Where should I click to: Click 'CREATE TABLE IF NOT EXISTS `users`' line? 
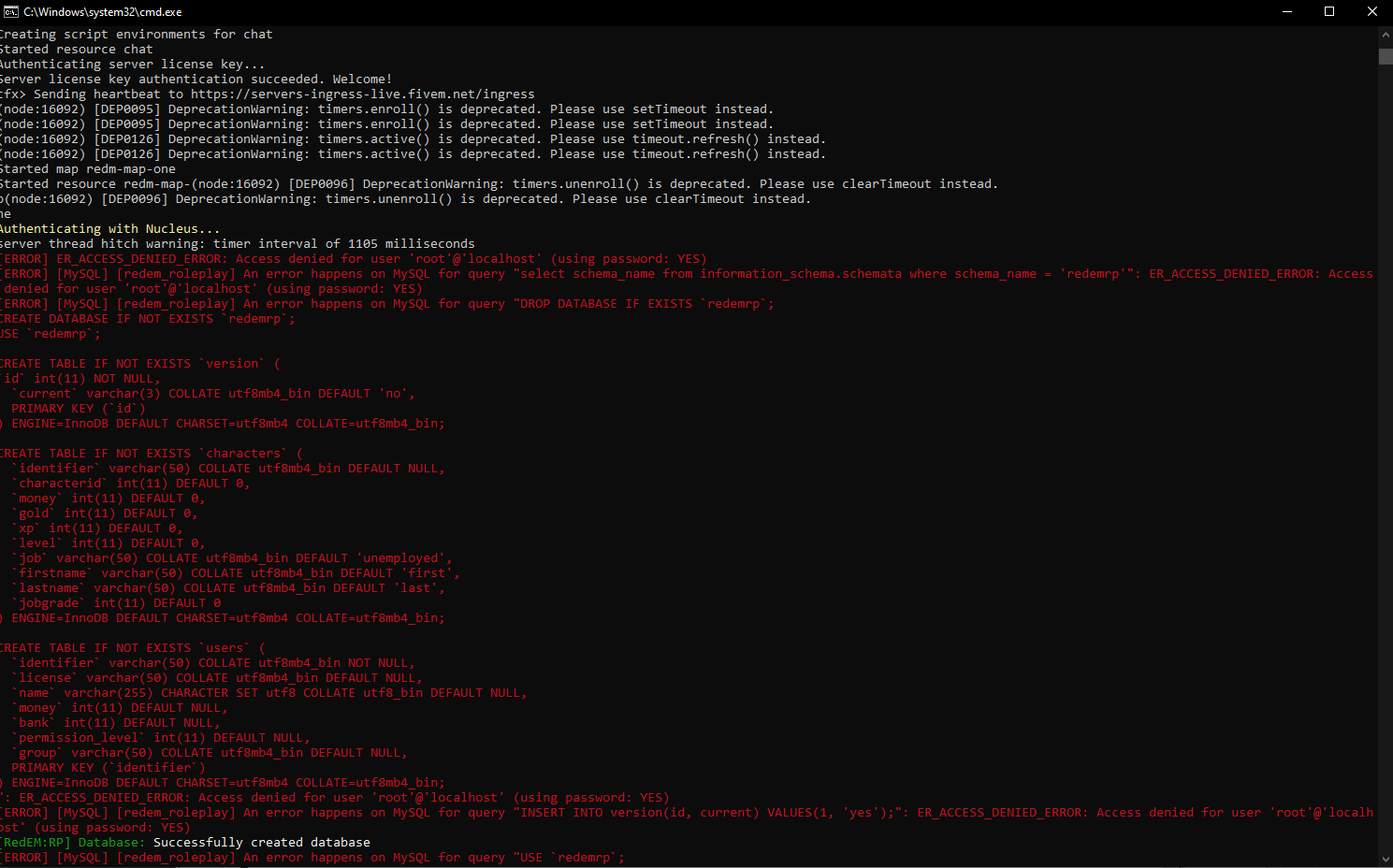[133, 648]
